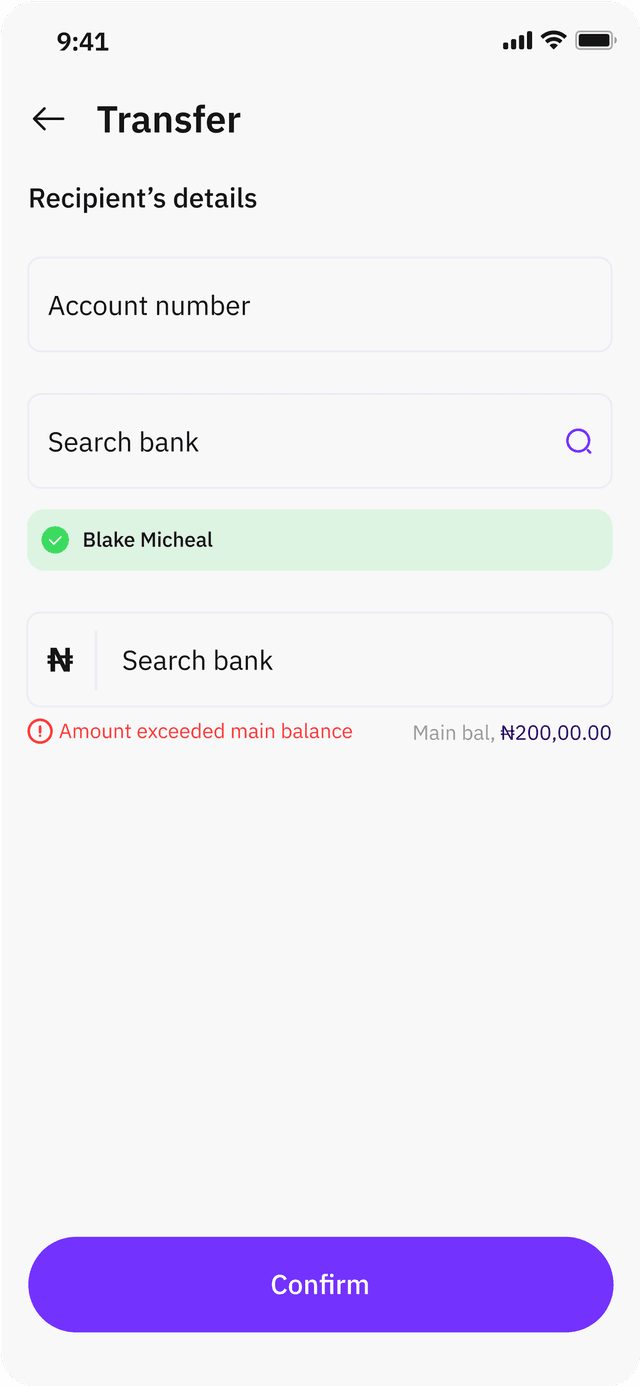Tap the amount field beside Naira symbol

tap(350, 660)
